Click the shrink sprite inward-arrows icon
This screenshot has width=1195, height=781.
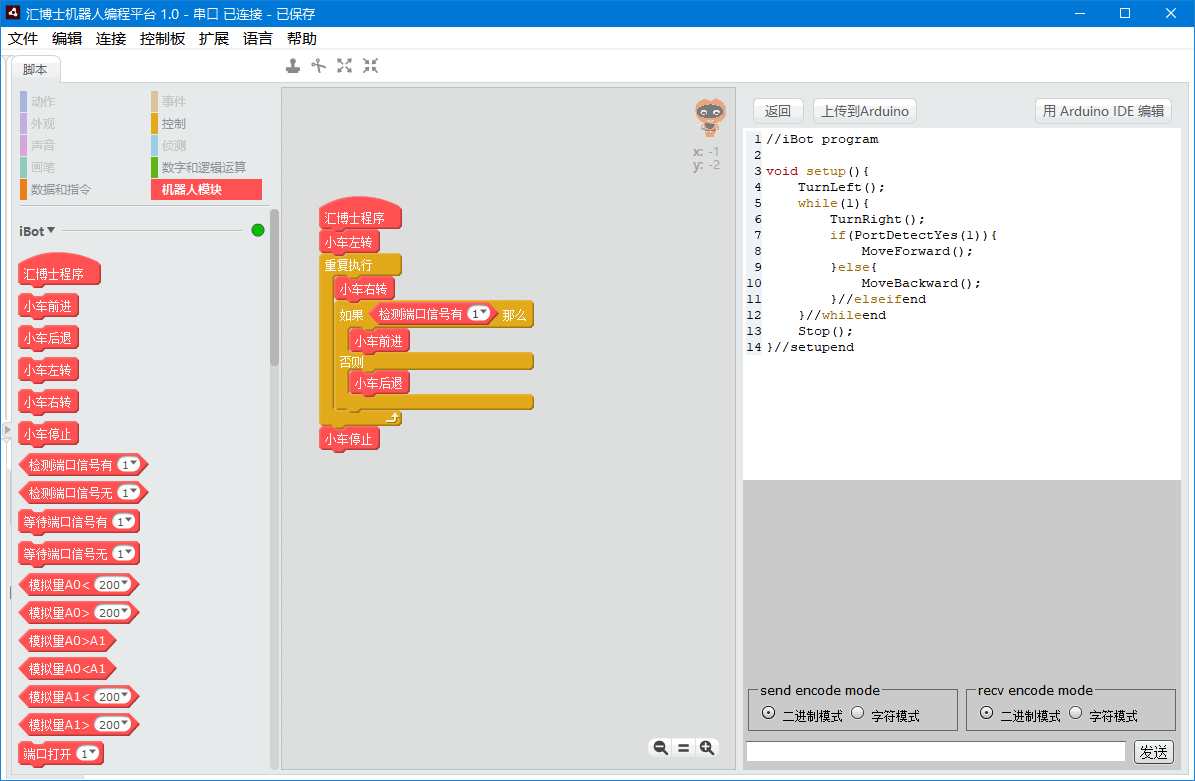(x=371, y=66)
